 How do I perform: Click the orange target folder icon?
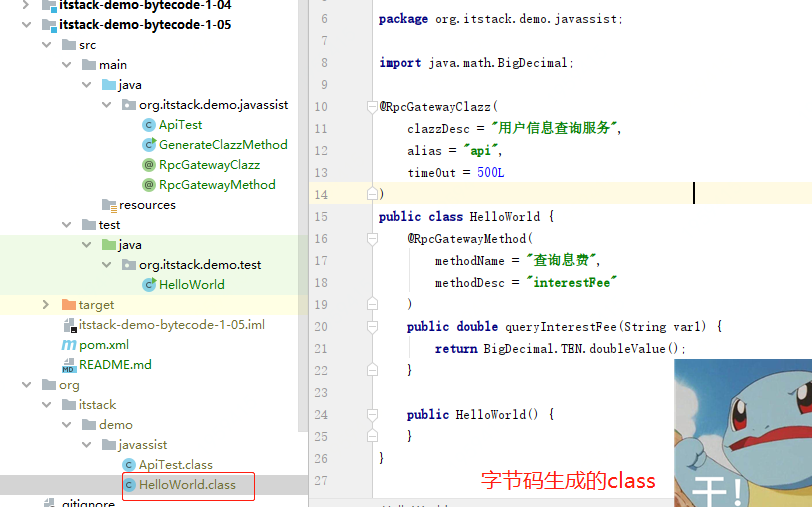pyautogui.click(x=69, y=305)
